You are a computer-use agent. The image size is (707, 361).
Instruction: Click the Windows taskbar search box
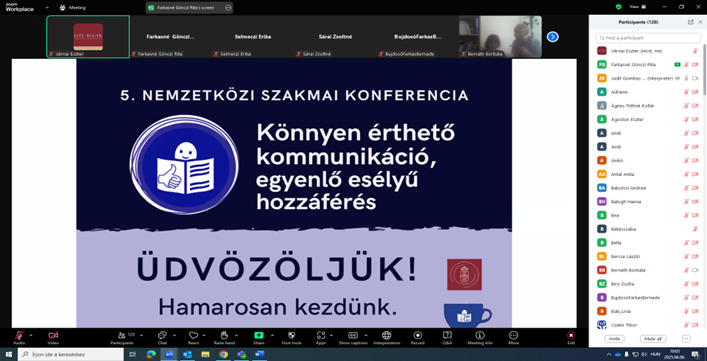coord(71,355)
